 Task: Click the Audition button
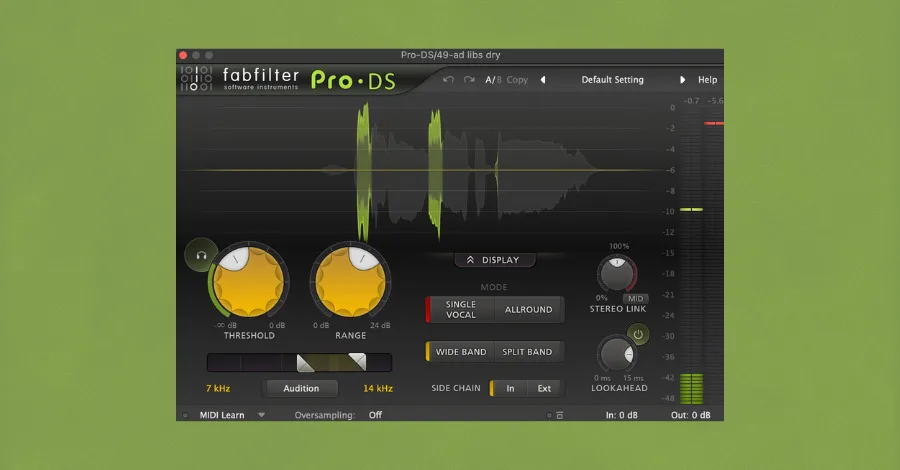tap(301, 389)
